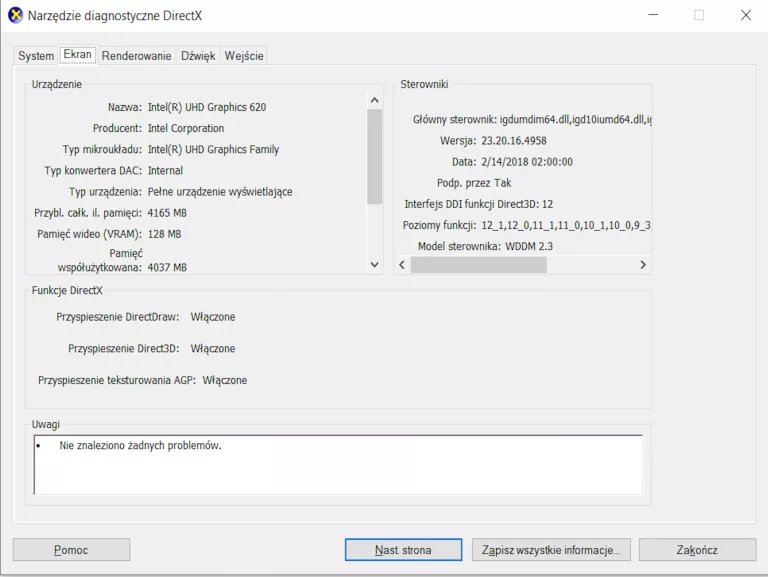Click the Zakończ button
Screen dimensions: 768x577
click(697, 550)
